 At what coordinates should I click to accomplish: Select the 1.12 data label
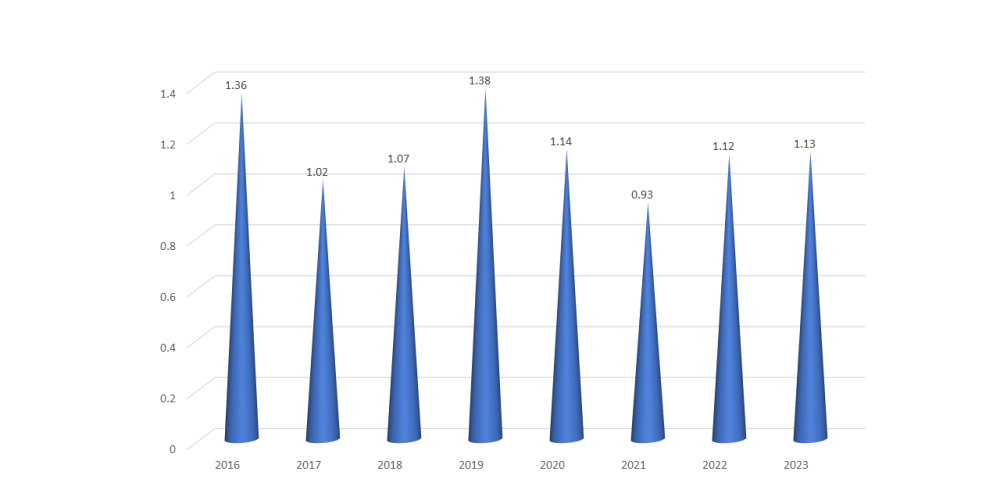pyautogui.click(x=723, y=146)
